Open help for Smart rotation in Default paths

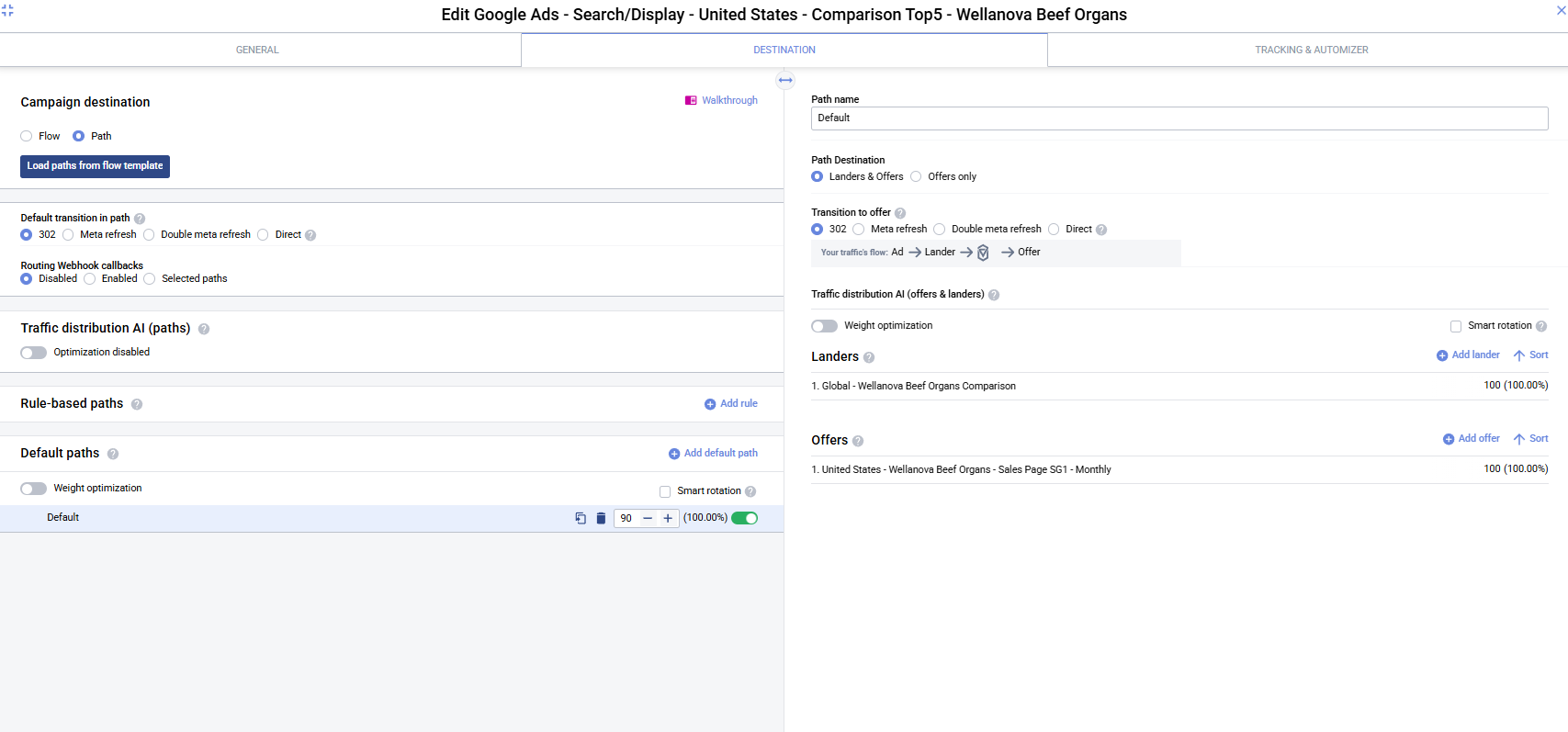(750, 491)
